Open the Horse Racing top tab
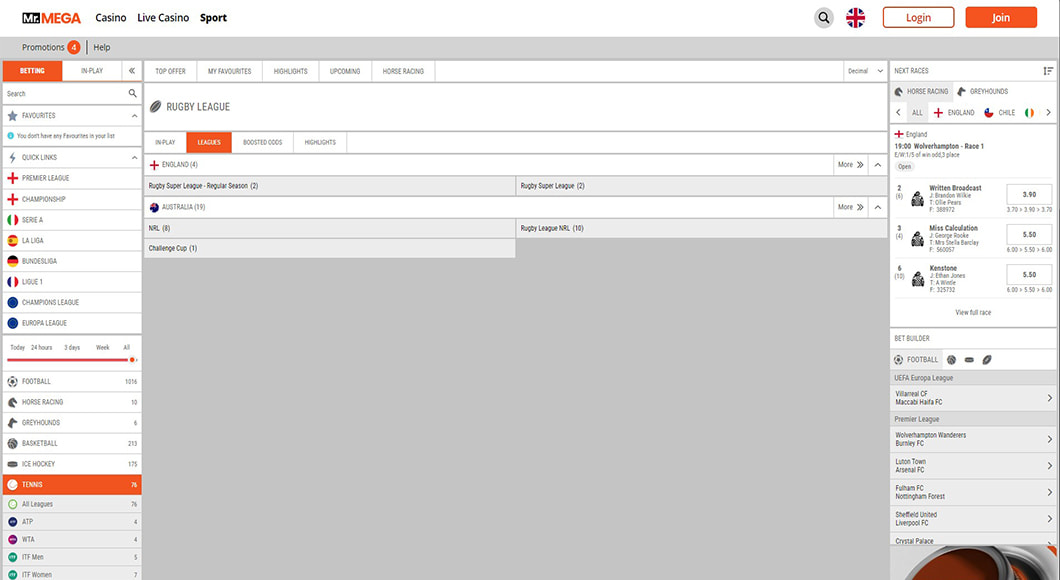 [x=403, y=71]
